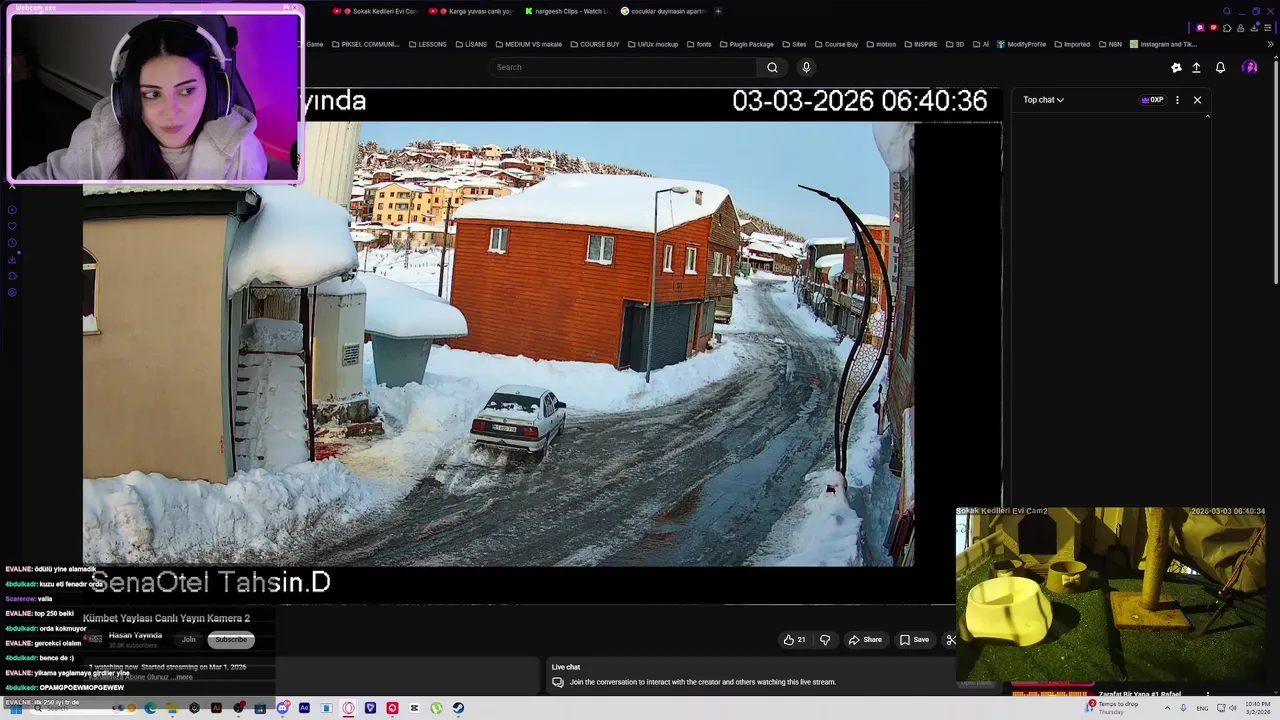
Task: Click the Clip scissors icon
Action: click(x=951, y=640)
